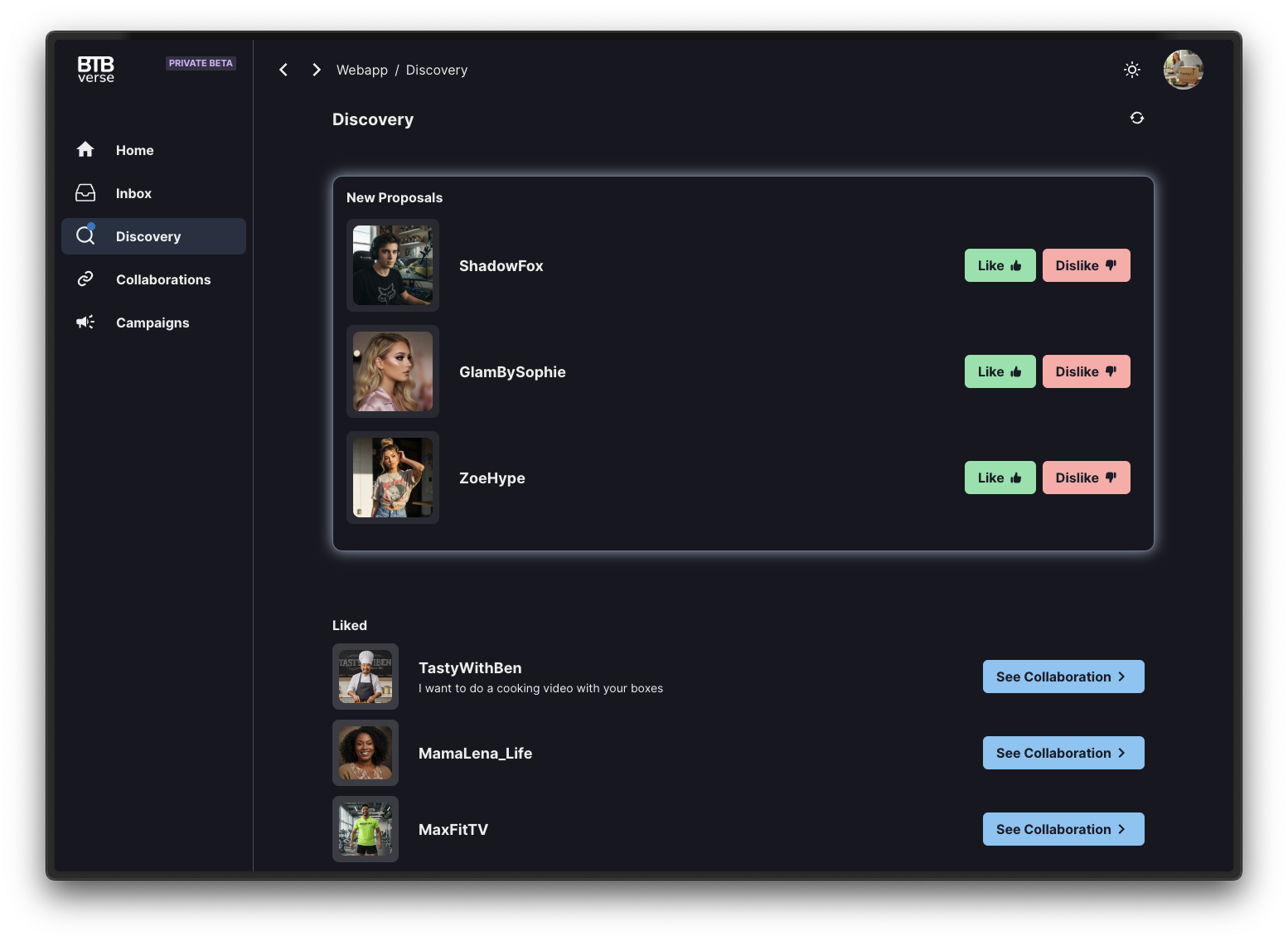Toggle light mode with the sun icon
This screenshot has width=1288, height=941.
(x=1131, y=70)
